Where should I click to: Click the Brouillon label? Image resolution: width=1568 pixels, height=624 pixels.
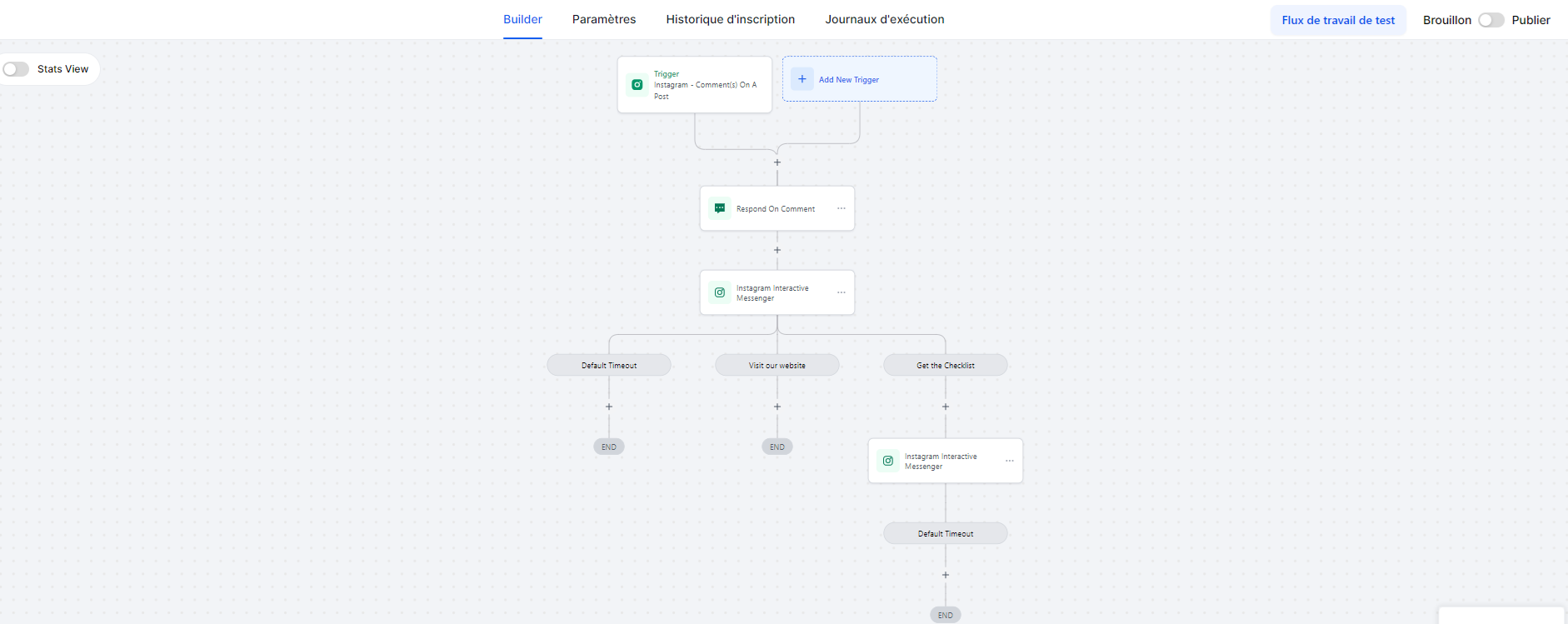(x=1447, y=20)
